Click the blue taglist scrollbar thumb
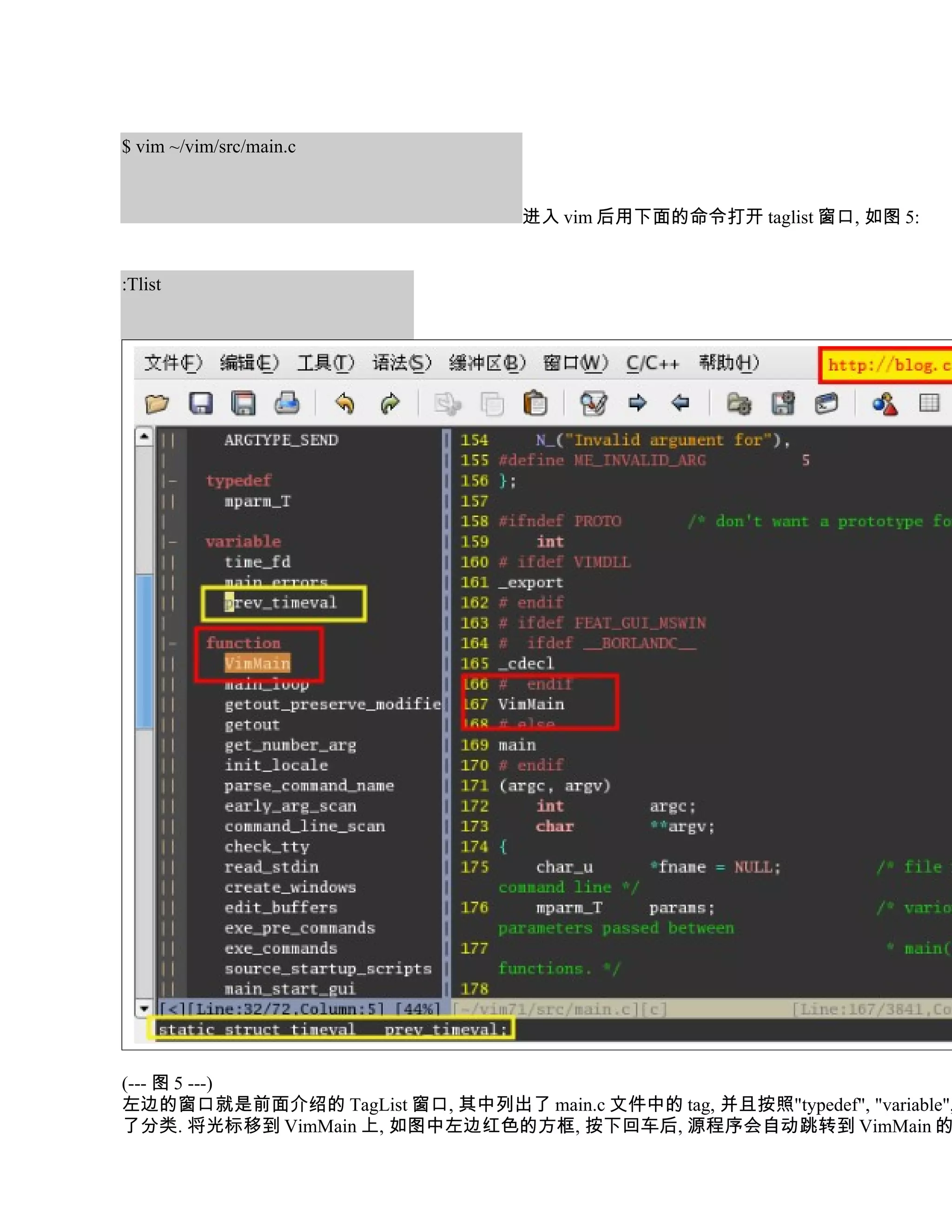The height and width of the screenshot is (1232, 952). pyautogui.click(x=145, y=651)
